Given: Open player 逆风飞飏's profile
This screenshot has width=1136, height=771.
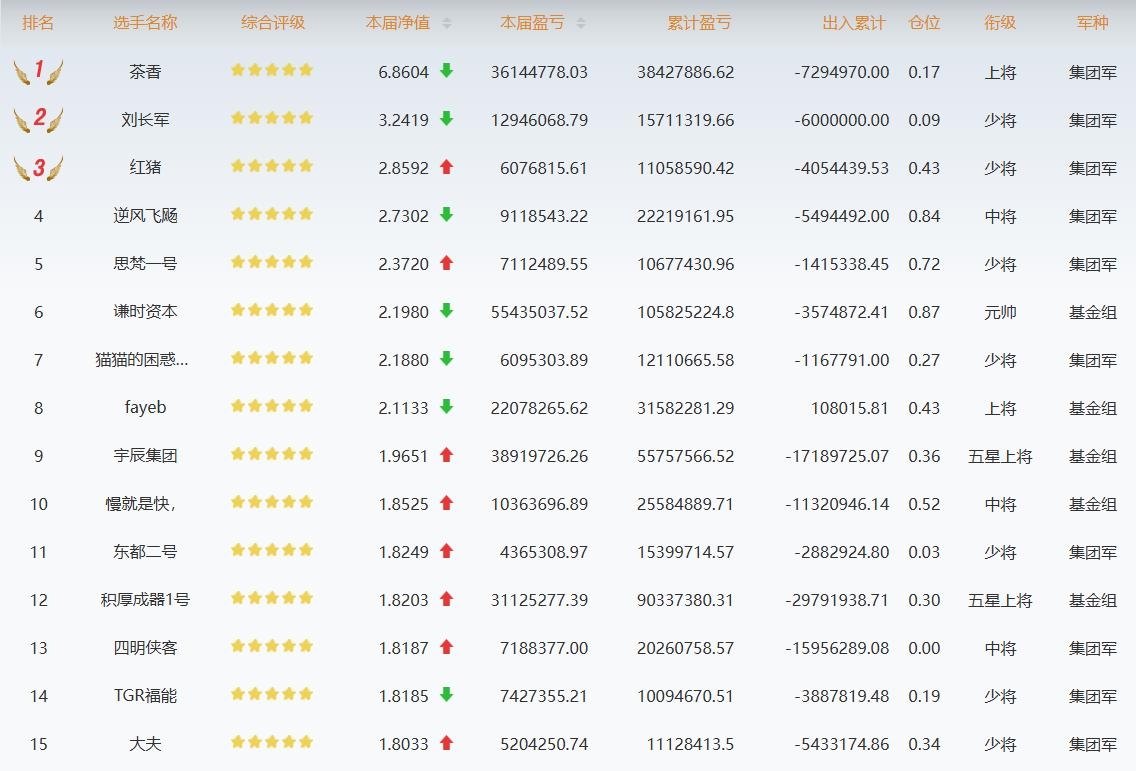Looking at the screenshot, I should (145, 216).
